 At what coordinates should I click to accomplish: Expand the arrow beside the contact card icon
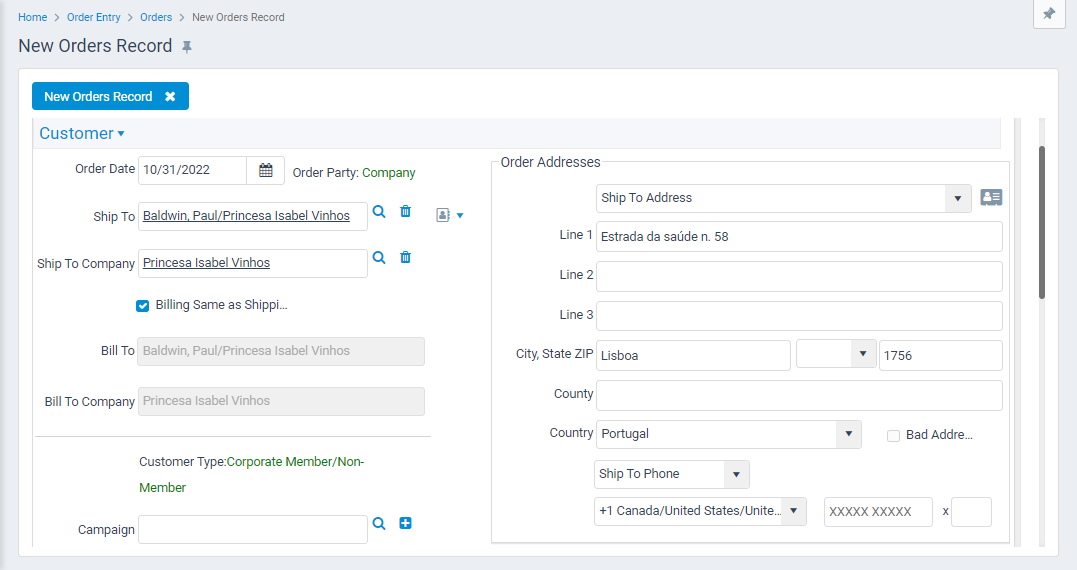point(460,216)
